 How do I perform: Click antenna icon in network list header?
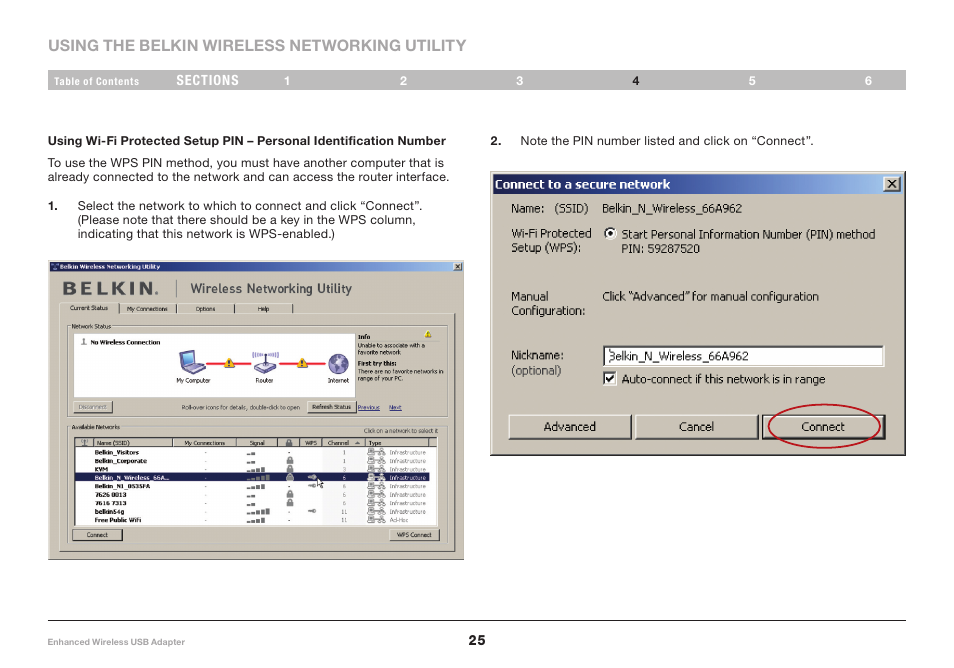85,442
